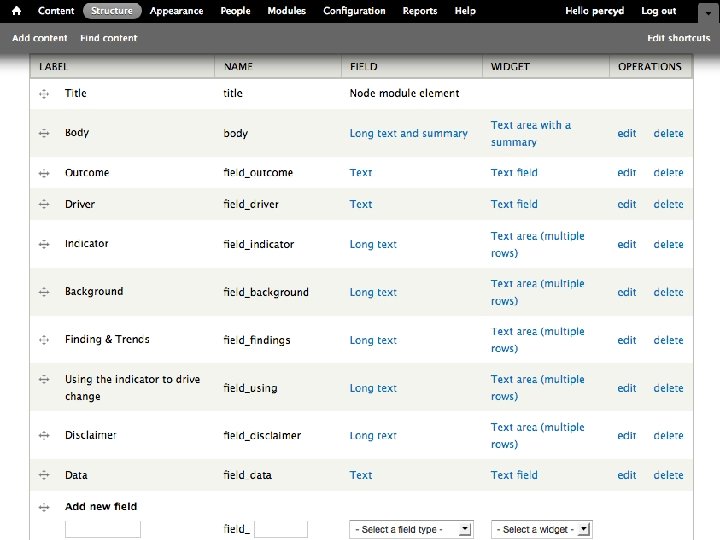Screen dimensions: 720x540
Task: Click the Find content shortcut
Action: tap(109, 38)
